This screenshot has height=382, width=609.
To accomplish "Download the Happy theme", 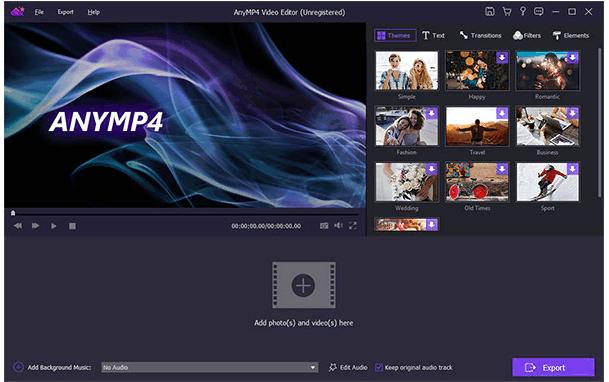I will 502,57.
